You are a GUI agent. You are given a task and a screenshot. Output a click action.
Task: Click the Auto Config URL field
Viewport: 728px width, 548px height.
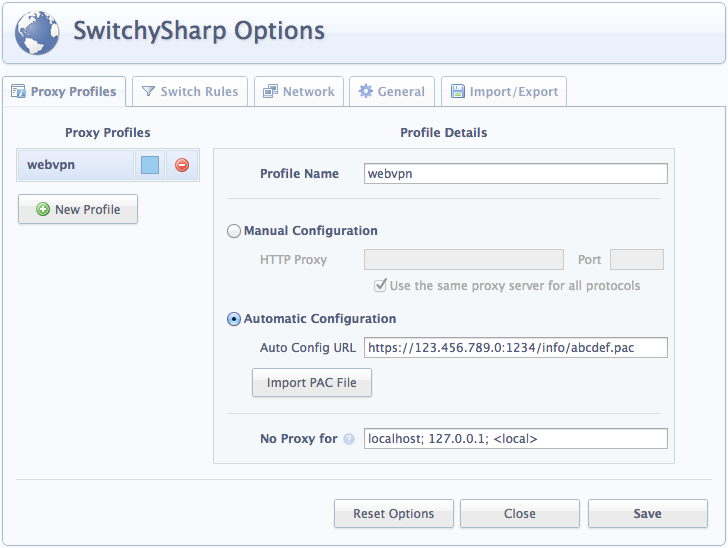click(x=516, y=348)
